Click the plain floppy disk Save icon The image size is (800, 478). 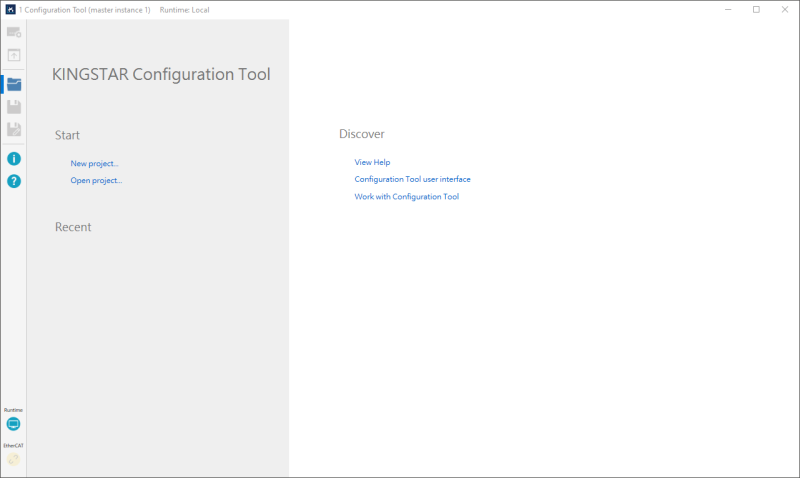[14, 107]
